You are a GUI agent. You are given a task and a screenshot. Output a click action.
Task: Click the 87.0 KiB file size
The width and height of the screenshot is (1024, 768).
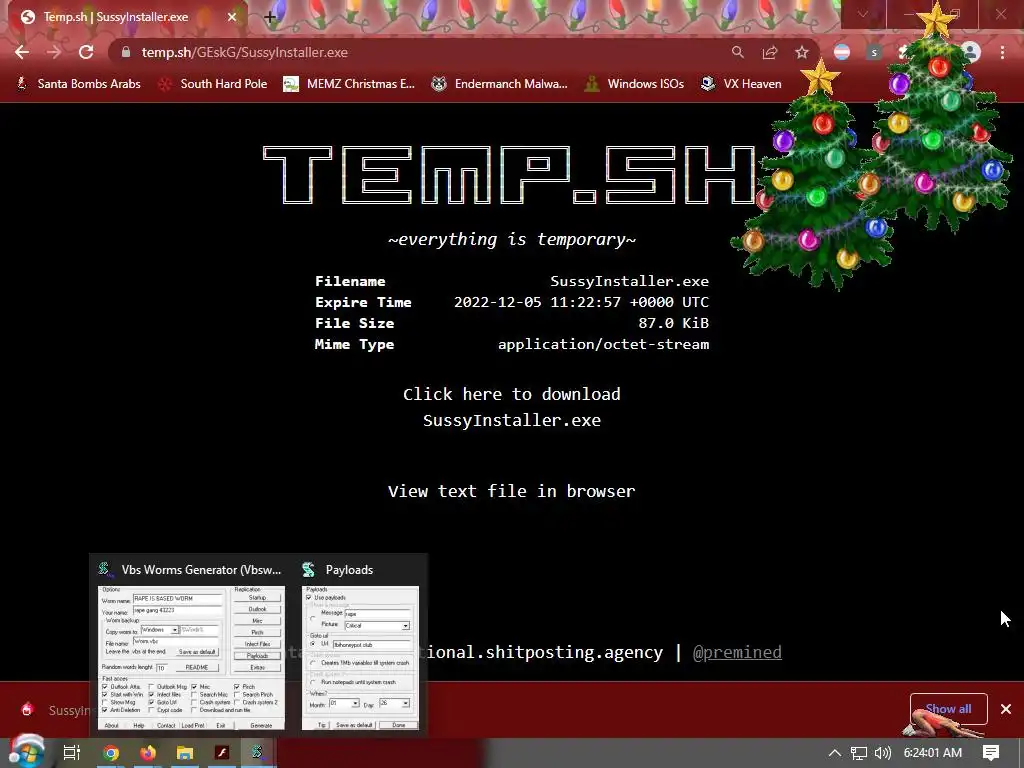[673, 323]
